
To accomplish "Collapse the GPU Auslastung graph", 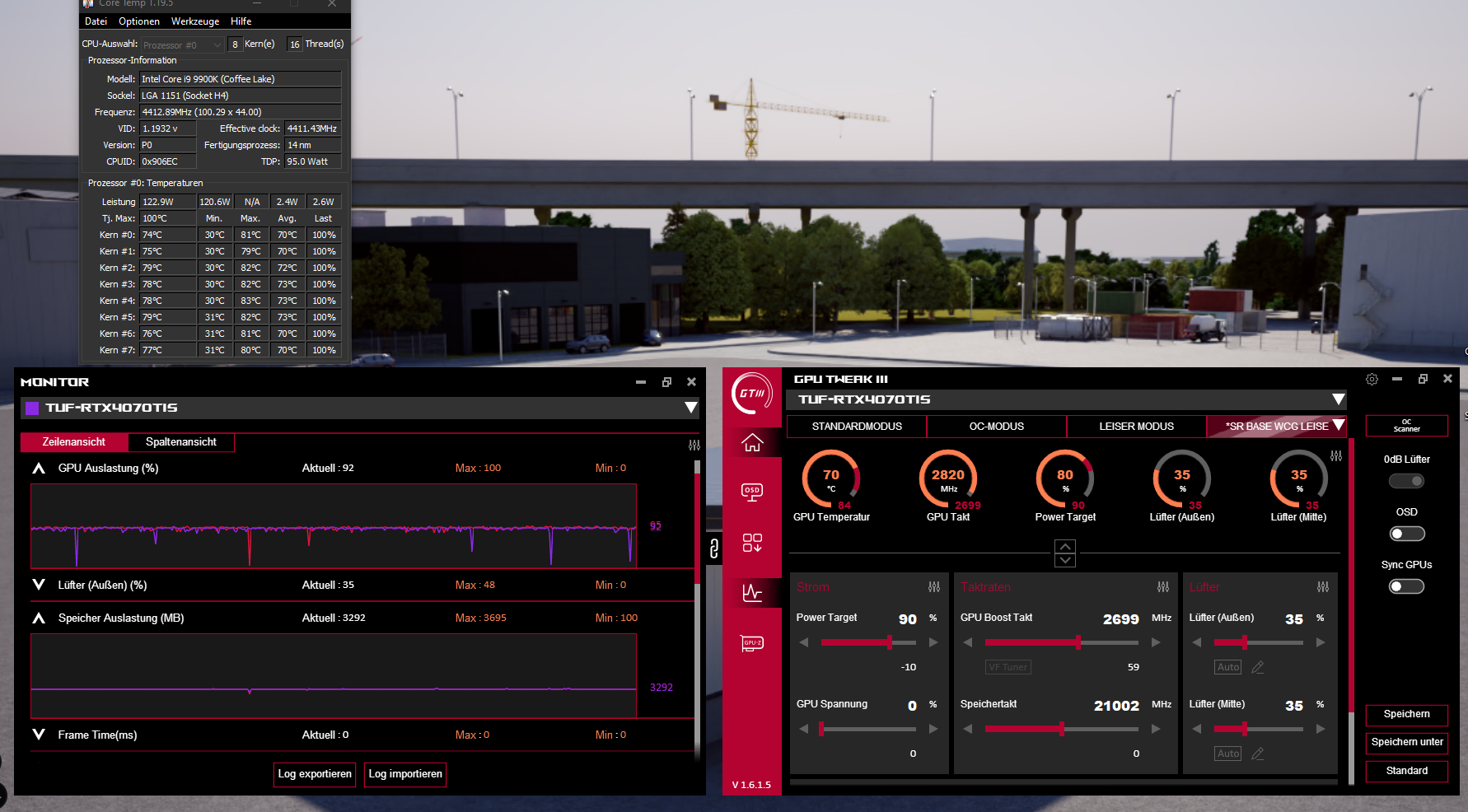I will click(x=39, y=468).
